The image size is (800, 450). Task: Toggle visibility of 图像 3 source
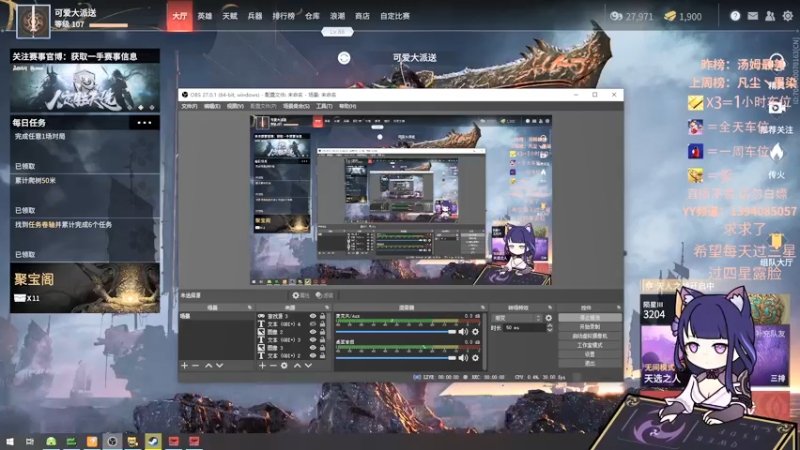tap(313, 348)
